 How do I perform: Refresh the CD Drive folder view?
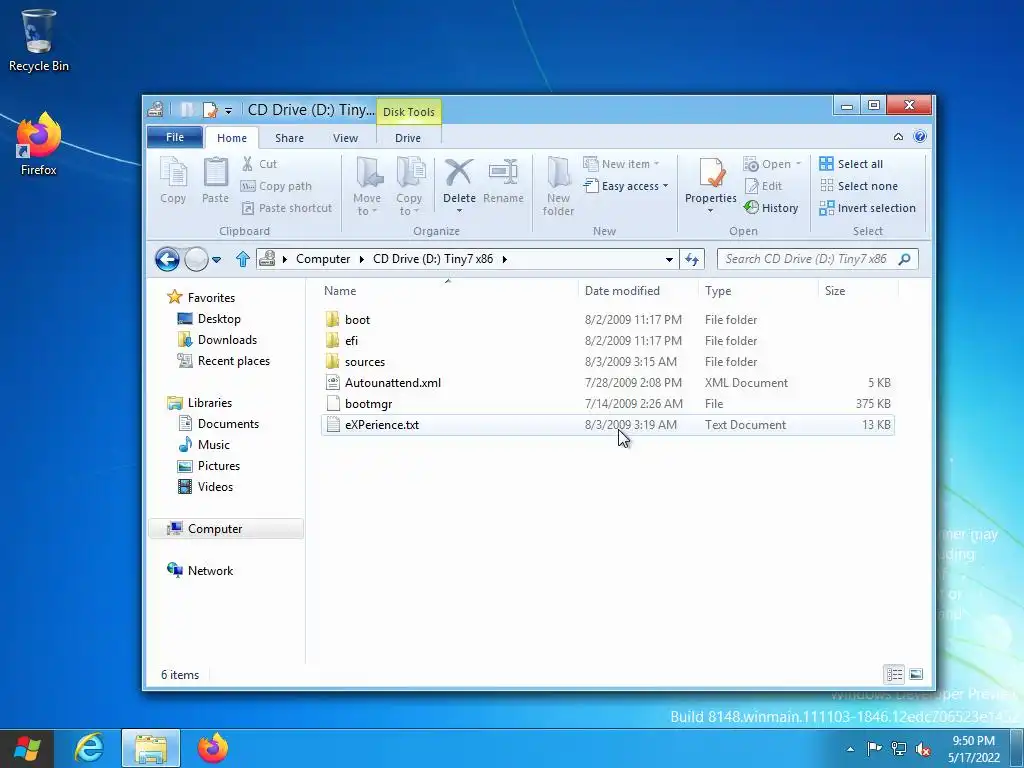click(692, 259)
